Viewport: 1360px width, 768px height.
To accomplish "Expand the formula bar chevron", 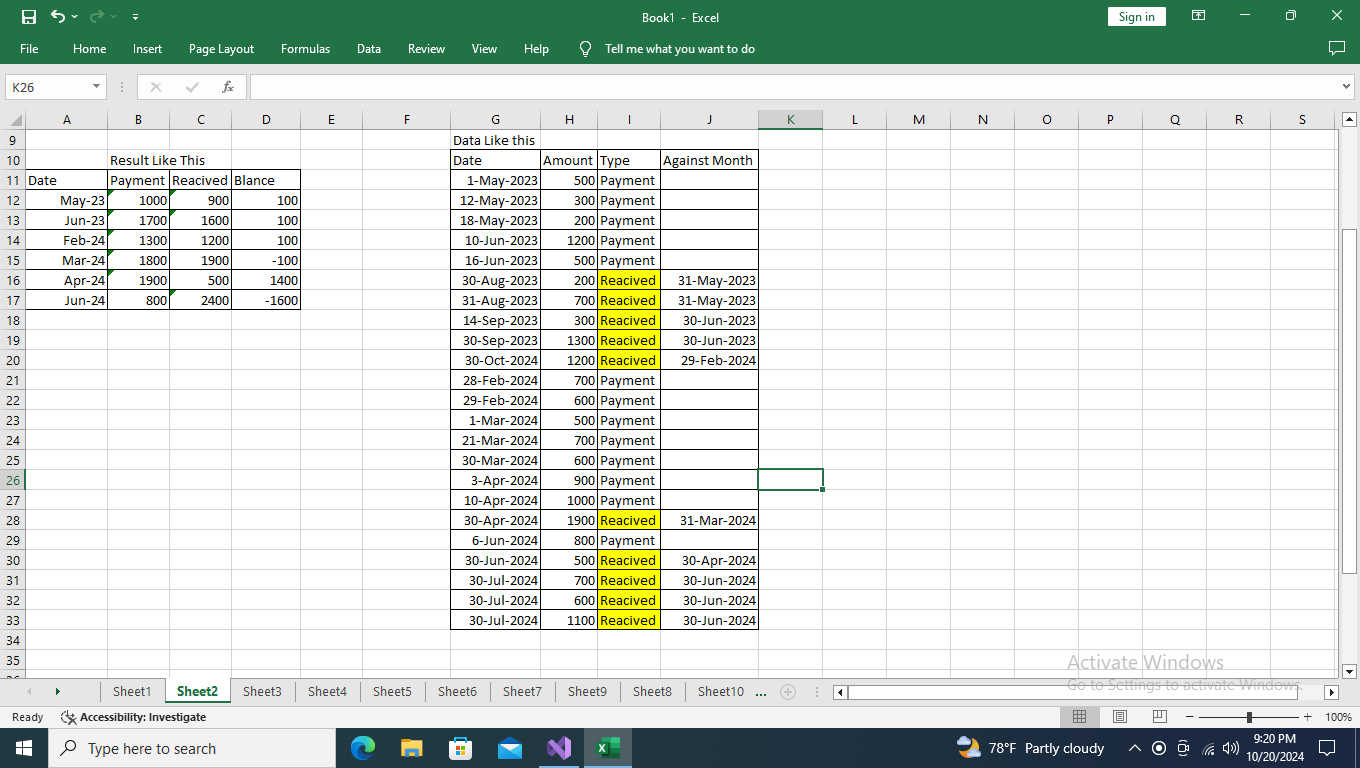I will click(1346, 87).
